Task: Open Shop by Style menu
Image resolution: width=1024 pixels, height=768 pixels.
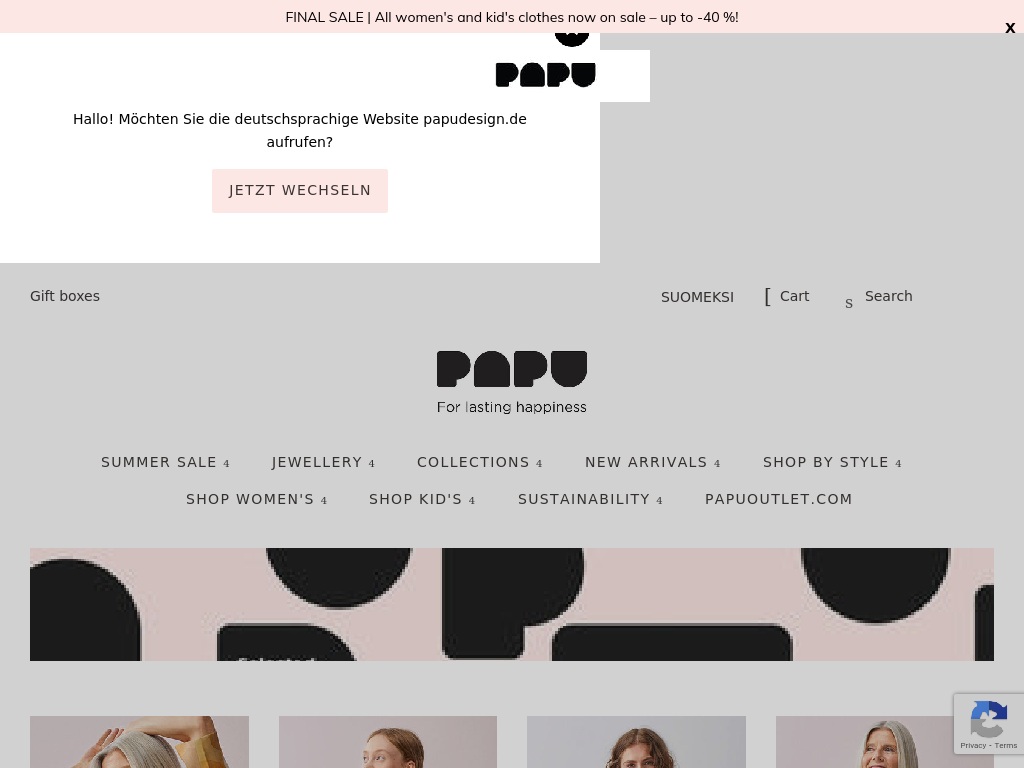Action: pos(832,462)
